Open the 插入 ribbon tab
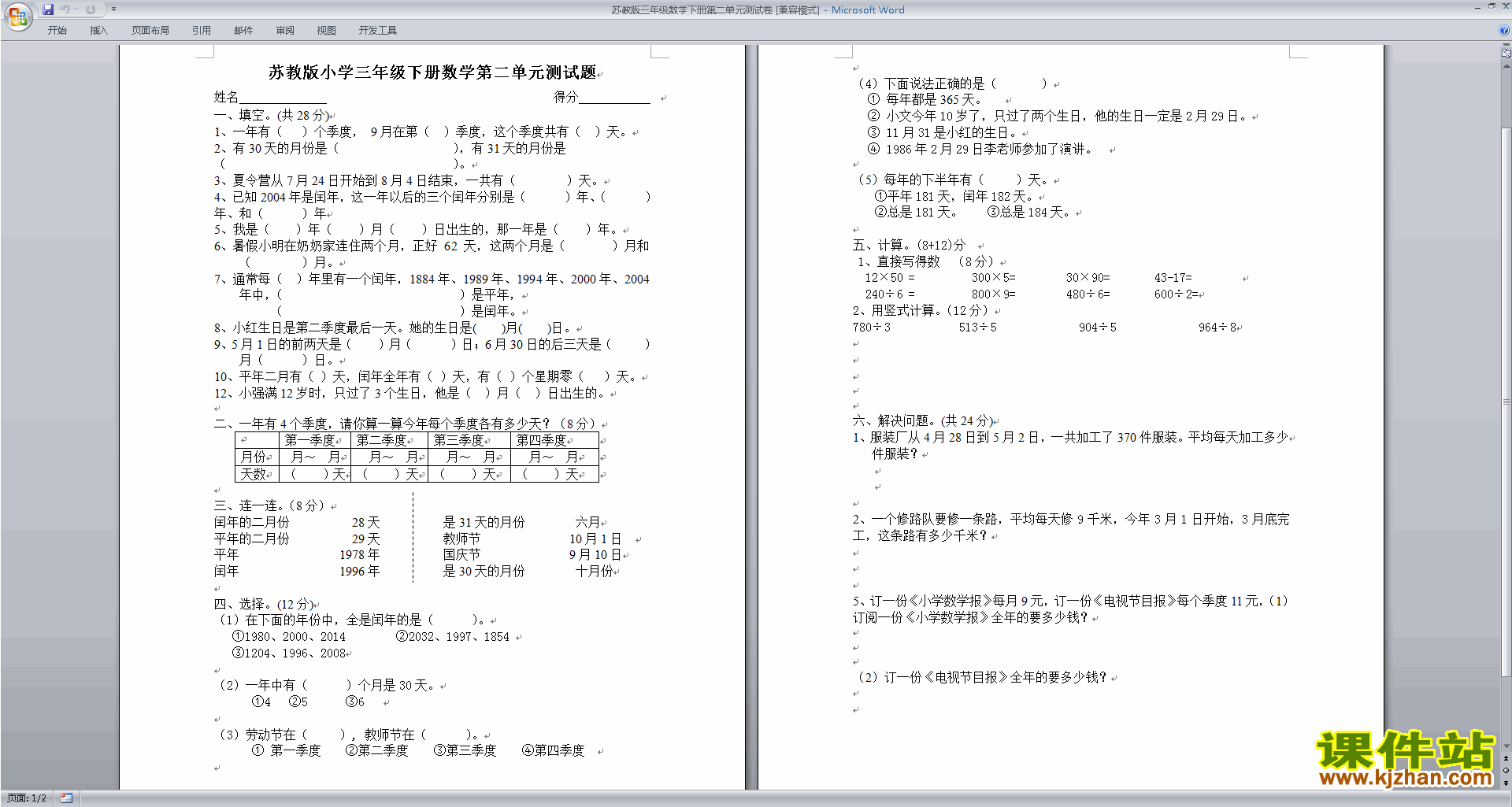 98,31
